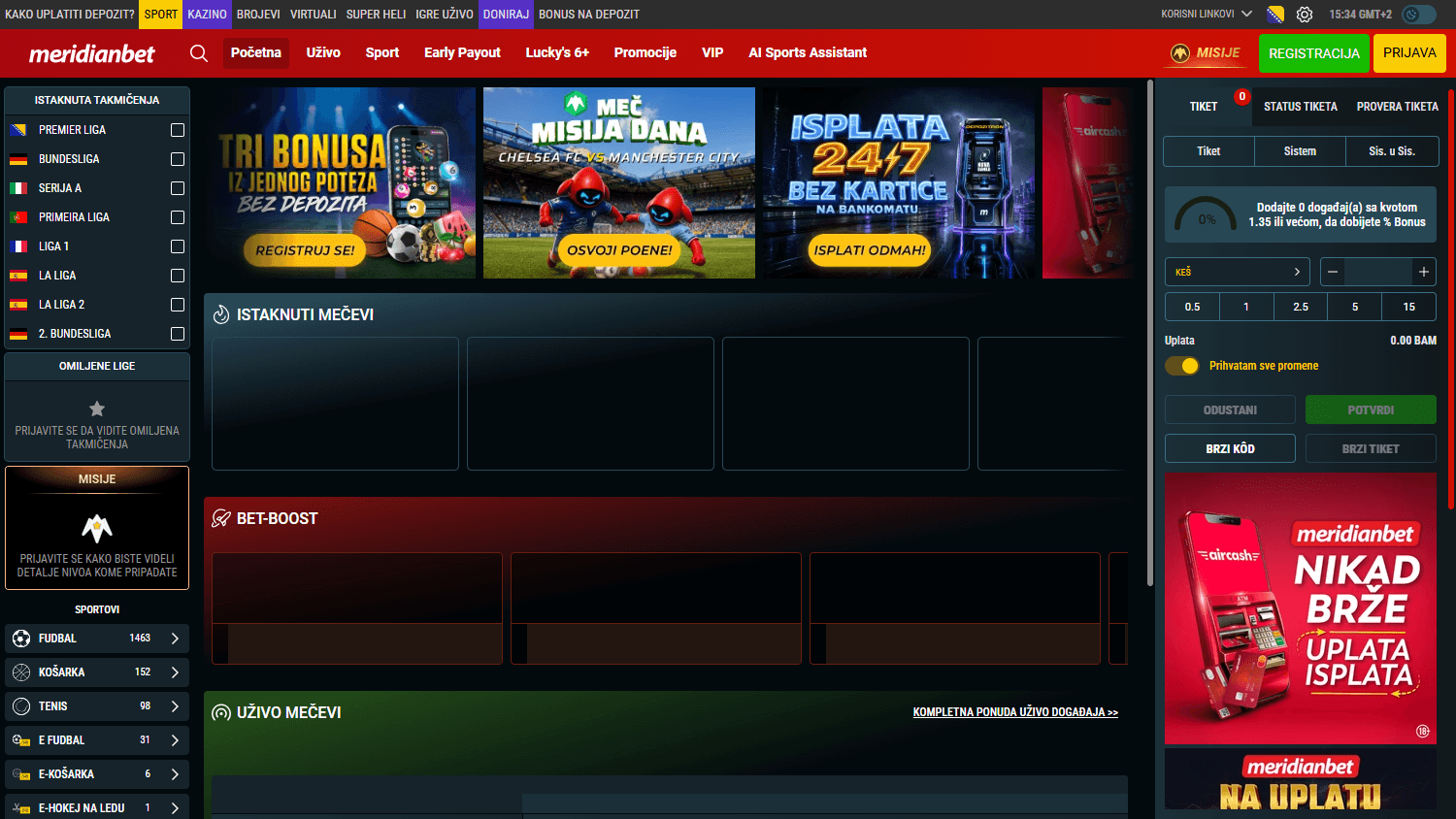
Task: Click the stake amount input field
Action: pos(1378,272)
